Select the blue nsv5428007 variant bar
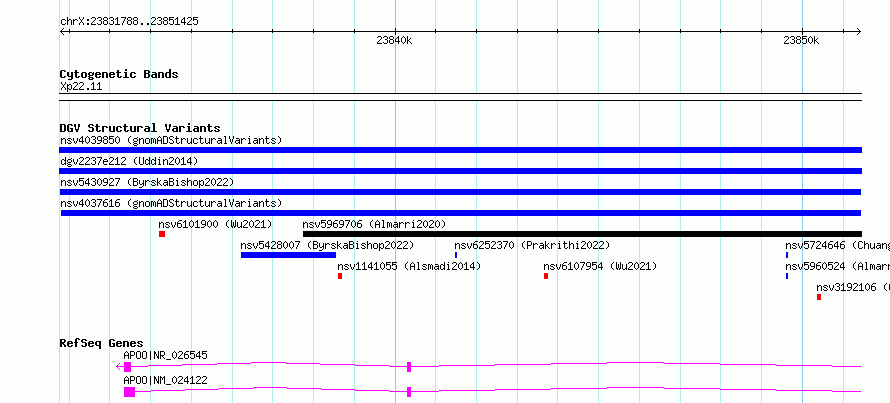 click(288, 255)
